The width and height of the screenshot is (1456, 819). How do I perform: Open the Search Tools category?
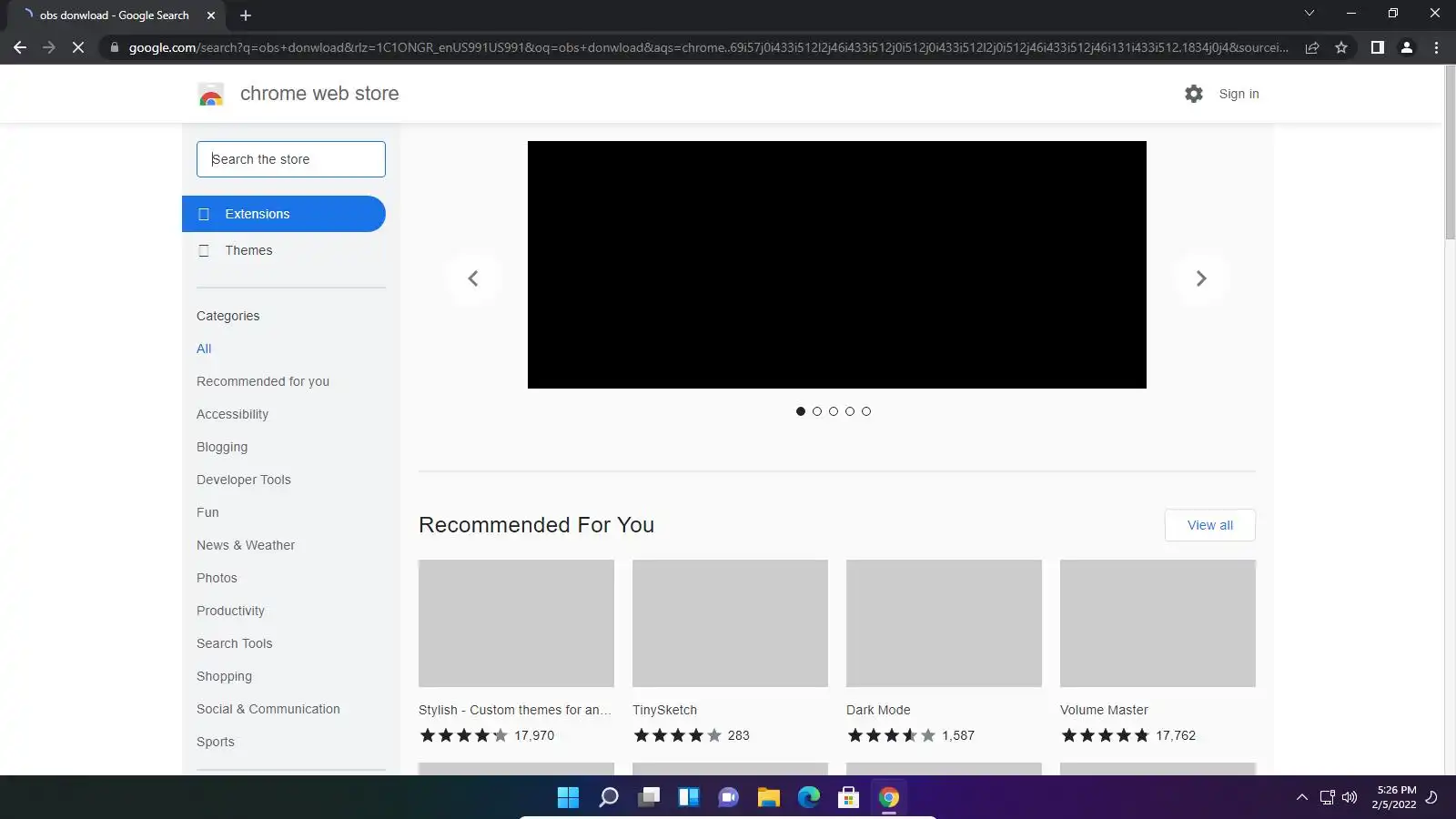pos(234,643)
